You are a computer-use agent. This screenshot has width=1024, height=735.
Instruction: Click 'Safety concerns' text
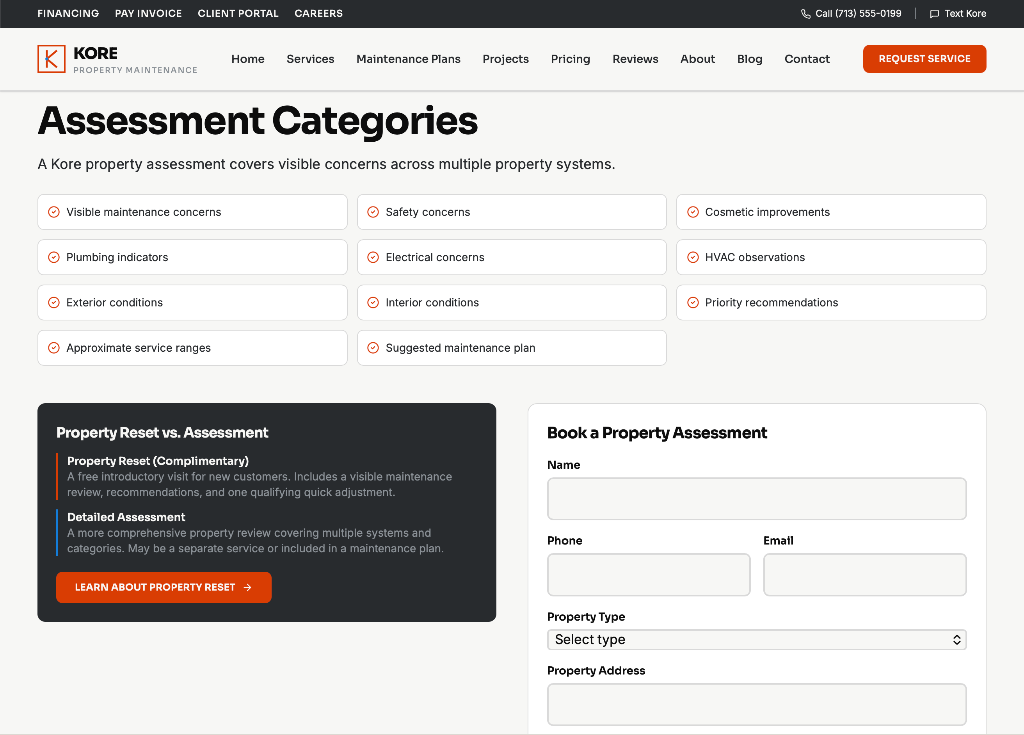[x=428, y=212]
